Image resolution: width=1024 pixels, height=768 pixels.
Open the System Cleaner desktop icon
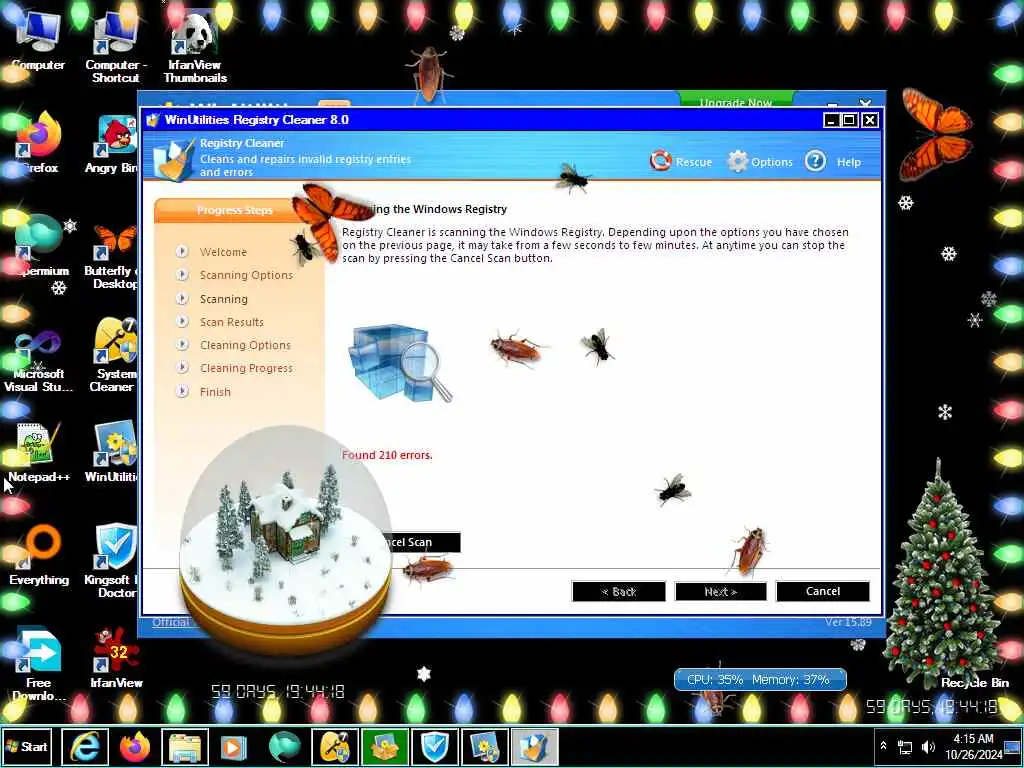115,356
